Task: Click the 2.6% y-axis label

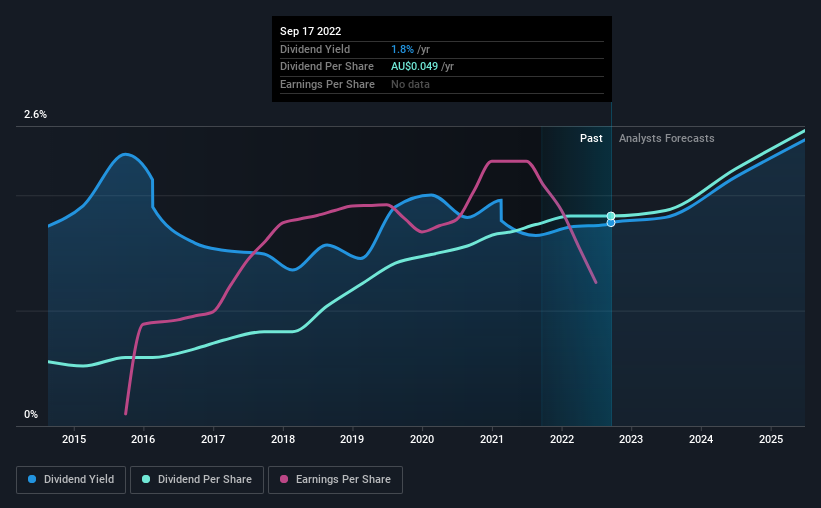Action: 35,114
